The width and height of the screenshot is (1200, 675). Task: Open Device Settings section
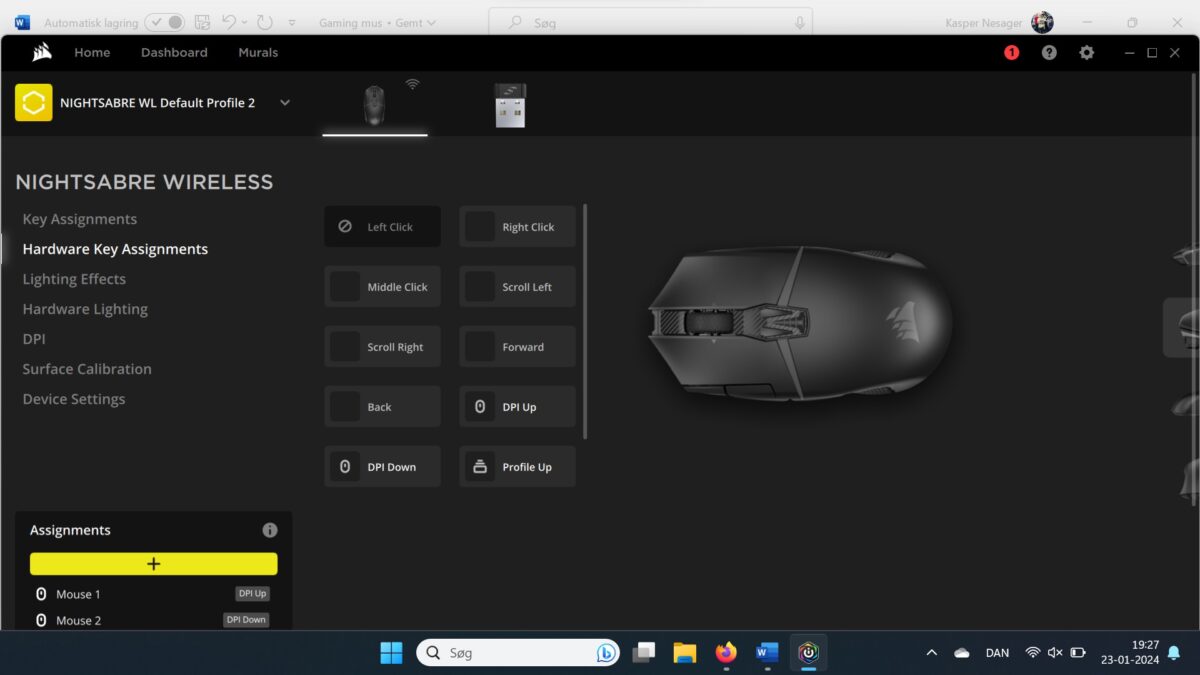click(74, 399)
